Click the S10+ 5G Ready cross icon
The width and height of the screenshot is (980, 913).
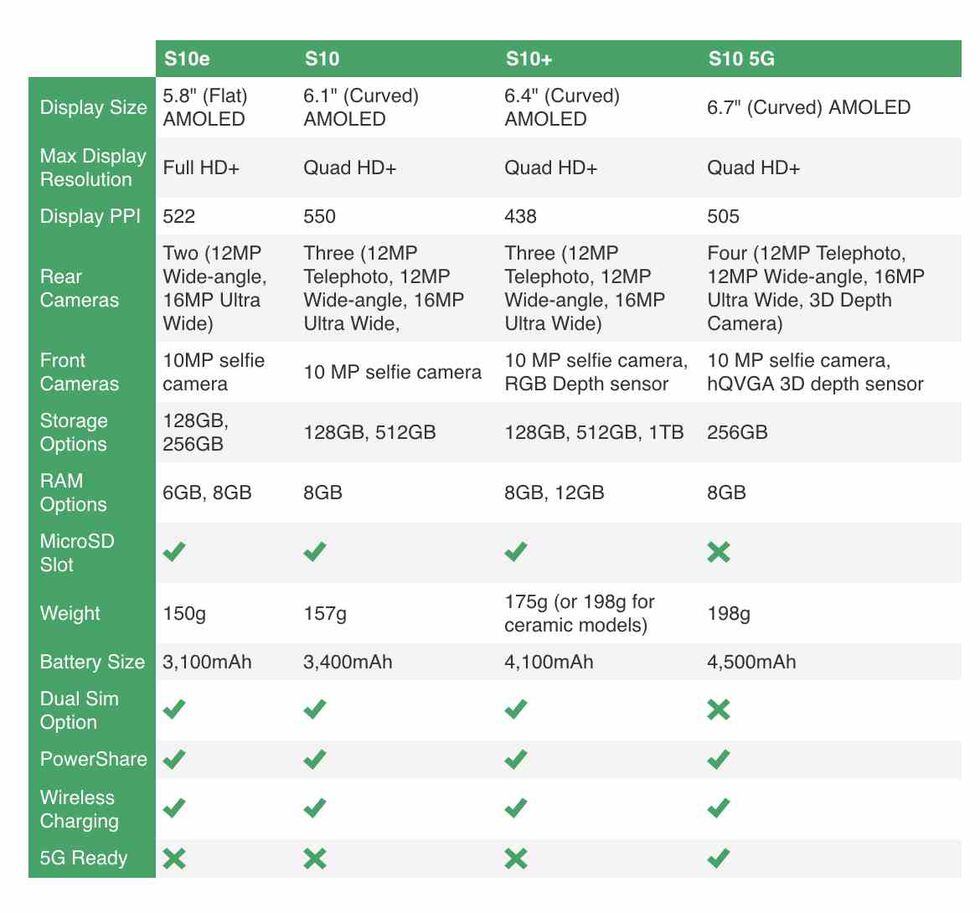pyautogui.click(x=516, y=858)
